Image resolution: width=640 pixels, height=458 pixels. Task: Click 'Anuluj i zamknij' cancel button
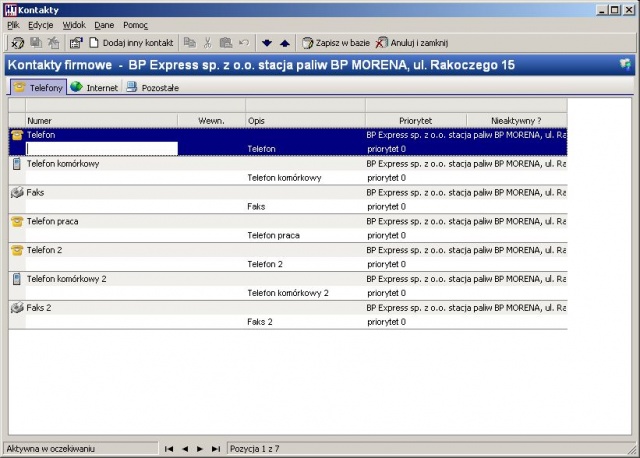click(412, 42)
